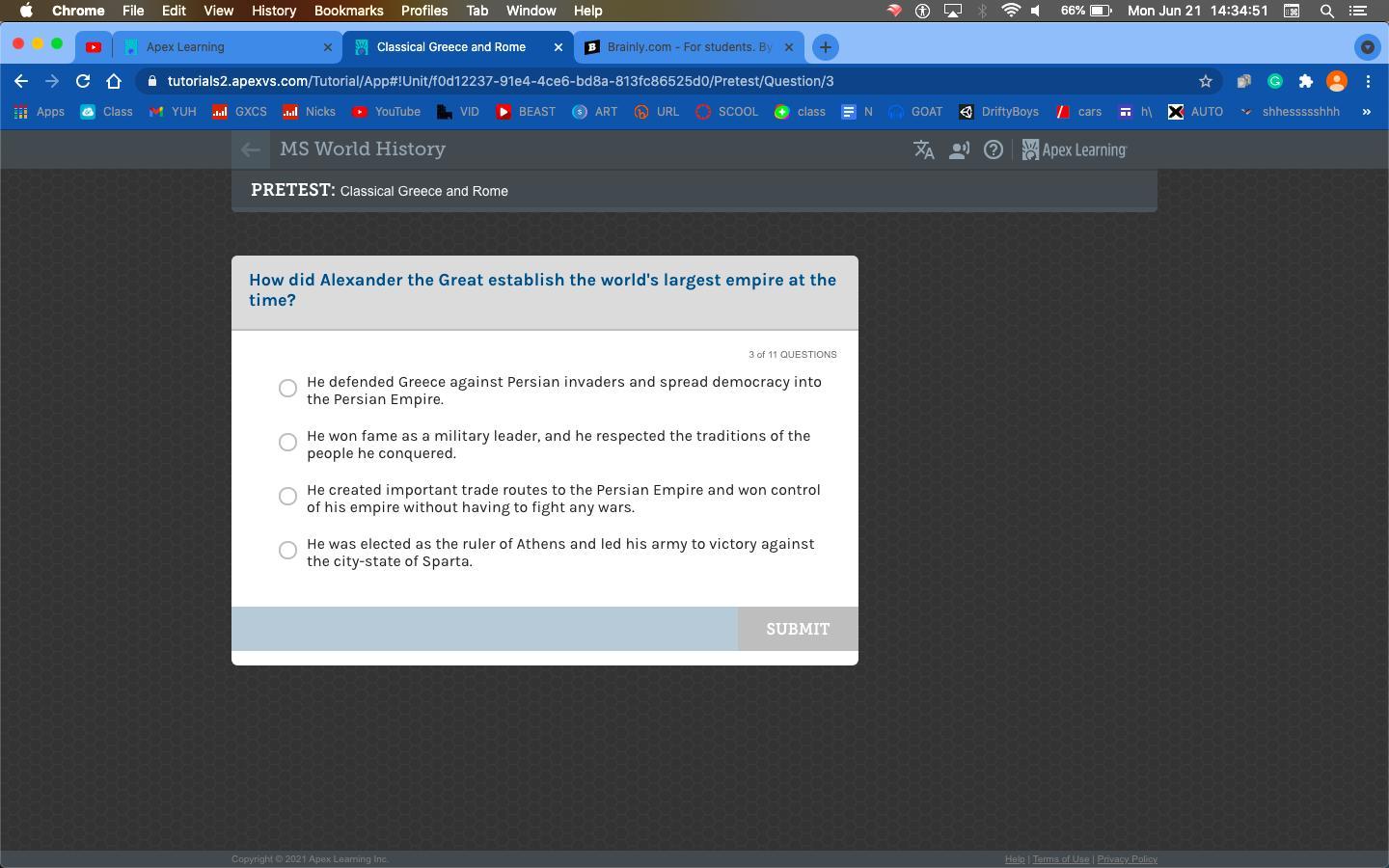Screen dimensions: 1389x868
Task: Submit the selected answer
Action: tap(798, 629)
